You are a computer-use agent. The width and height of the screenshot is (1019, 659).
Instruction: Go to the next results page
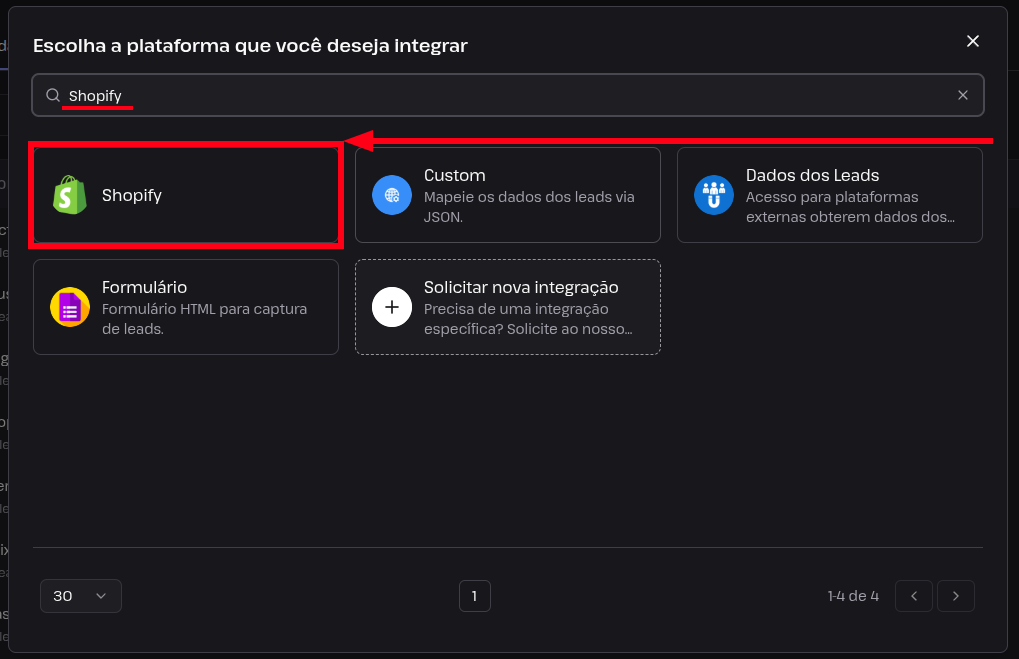(955, 596)
